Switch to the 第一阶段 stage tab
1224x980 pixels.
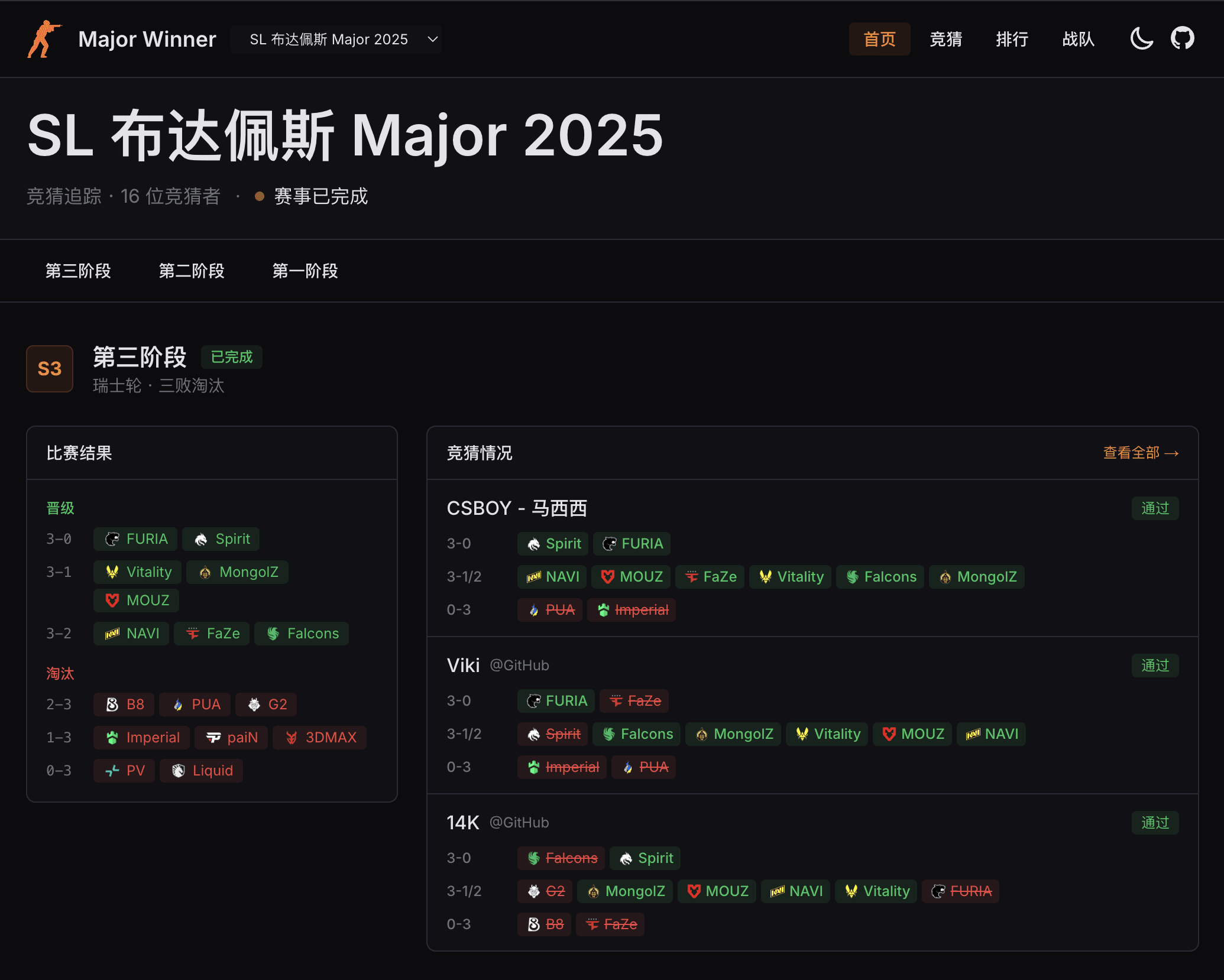click(305, 271)
